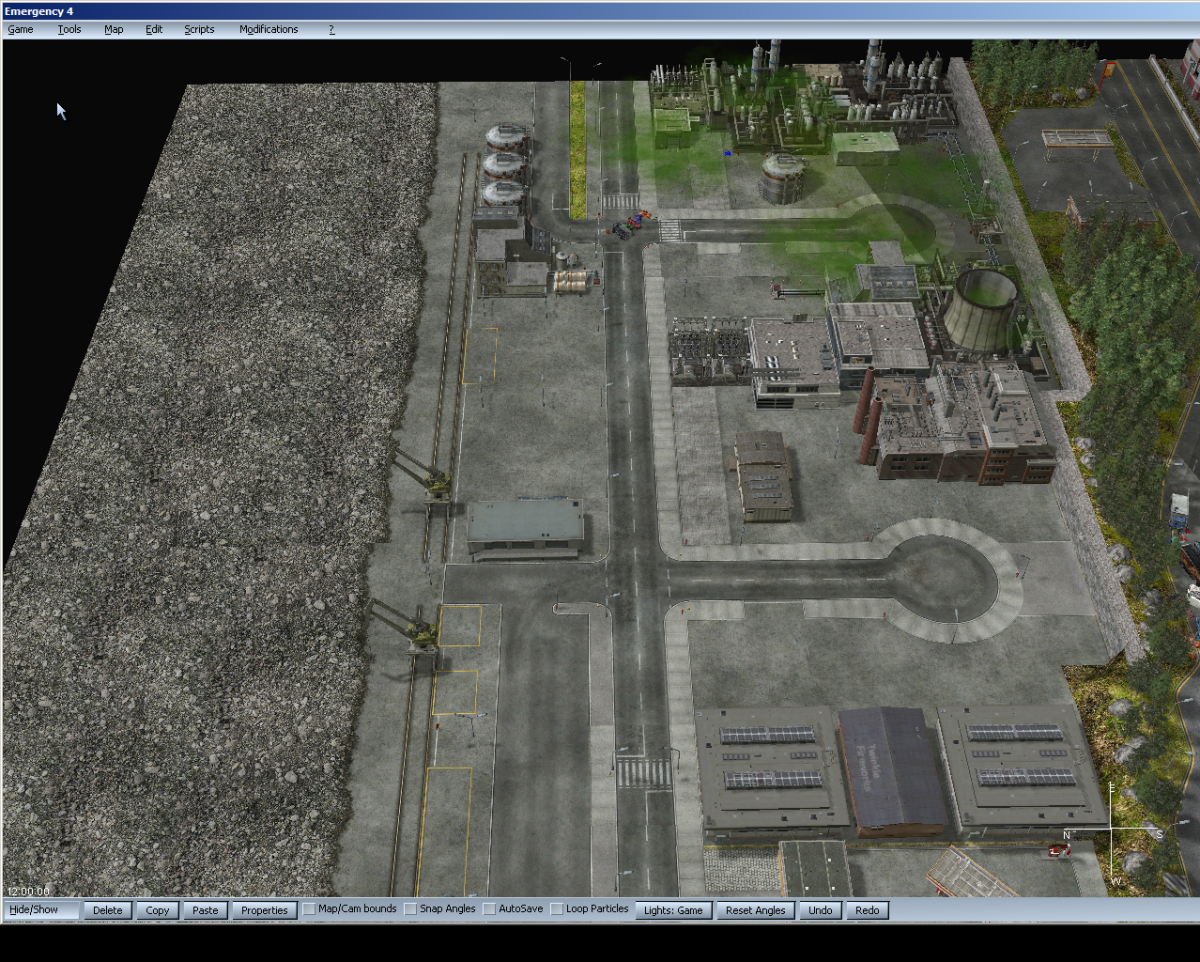Image resolution: width=1200 pixels, height=962 pixels.
Task: Open the Map menu
Action: [114, 29]
